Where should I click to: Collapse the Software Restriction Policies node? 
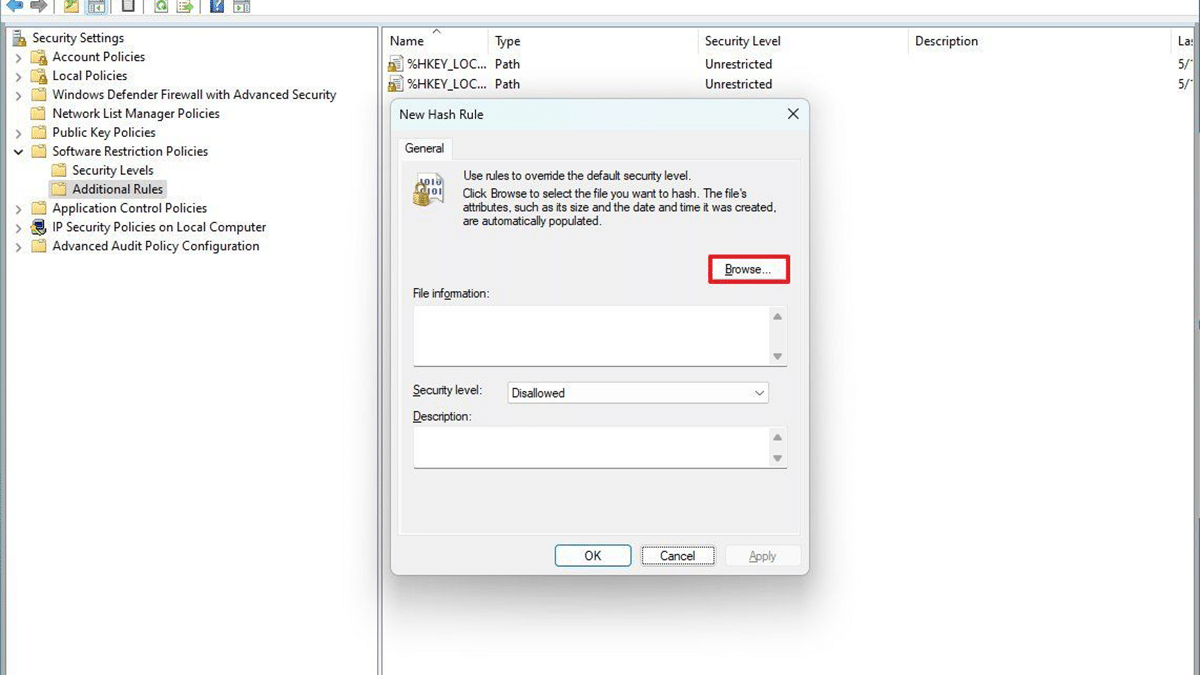18,152
